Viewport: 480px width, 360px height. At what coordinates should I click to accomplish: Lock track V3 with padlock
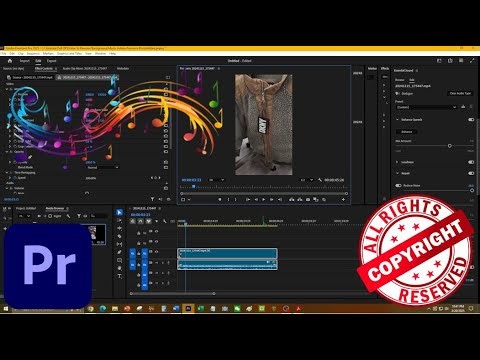(139, 233)
